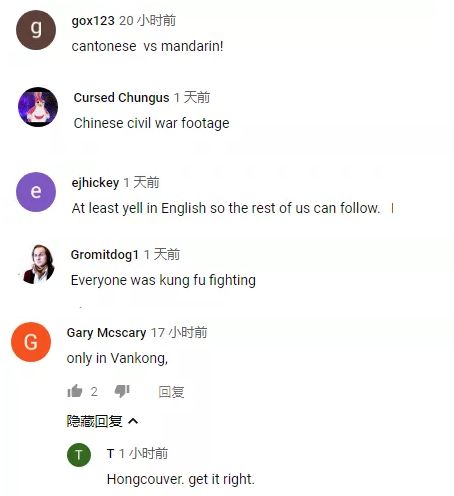Open Gromitdog1's portrait avatar
This screenshot has height=496, width=454.
point(38,265)
